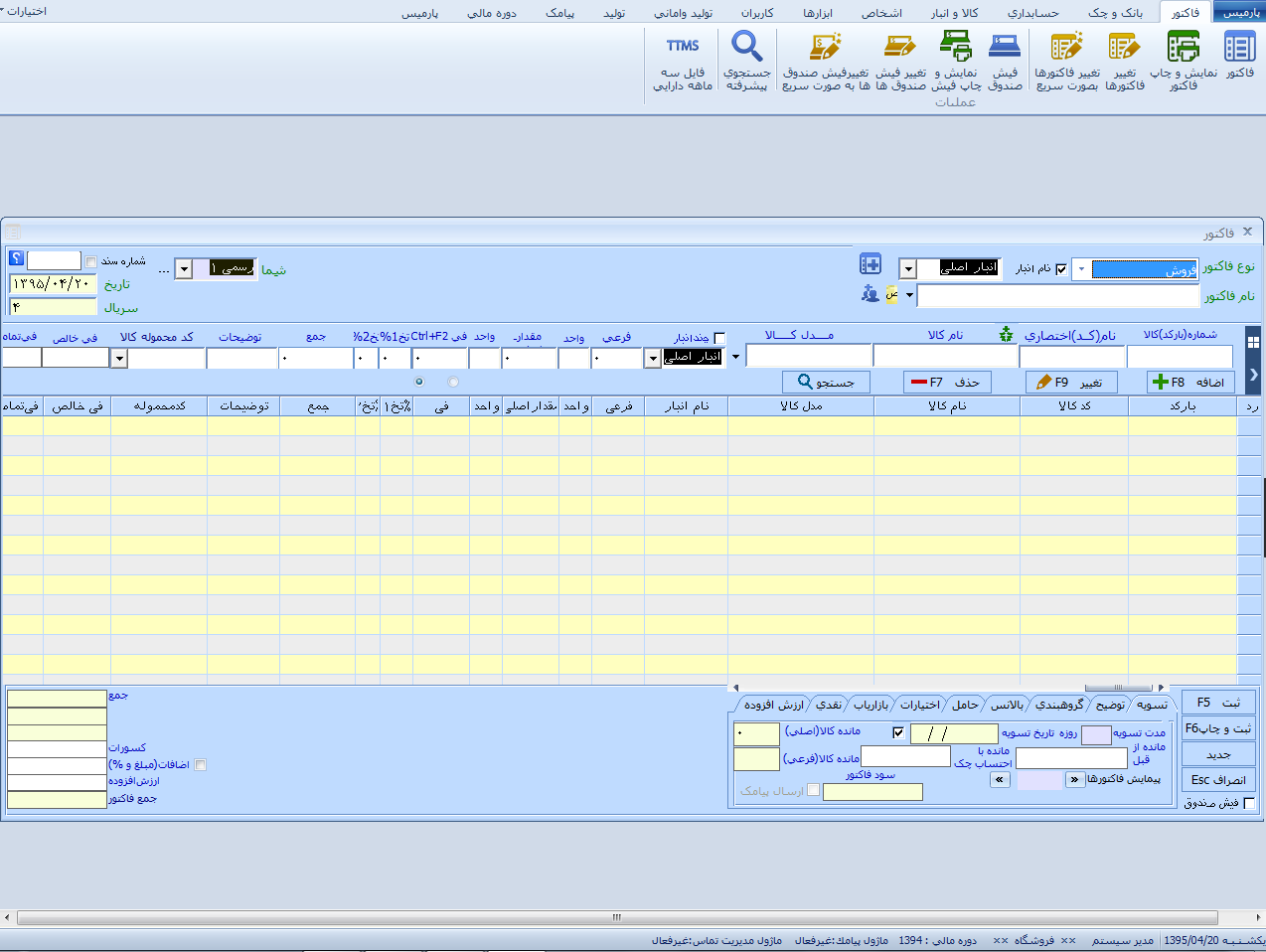Switch to the کالا و انبار ribbon tab
This screenshot has width=1266, height=952.
[x=954, y=13]
